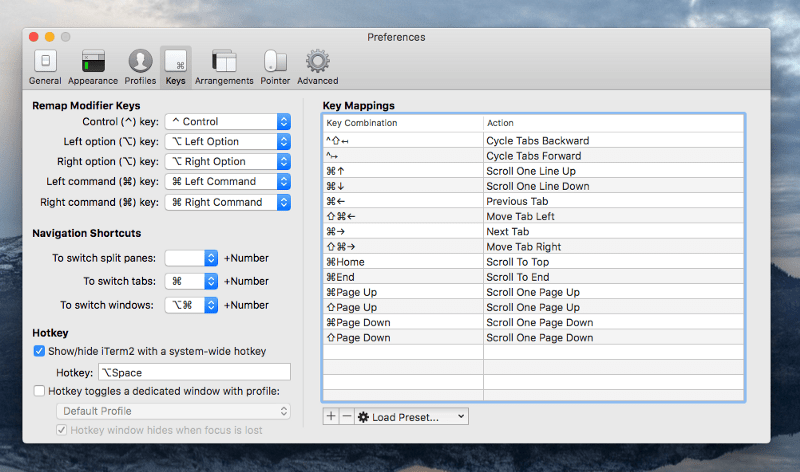Open the Left command key remap dropdown

(228, 181)
